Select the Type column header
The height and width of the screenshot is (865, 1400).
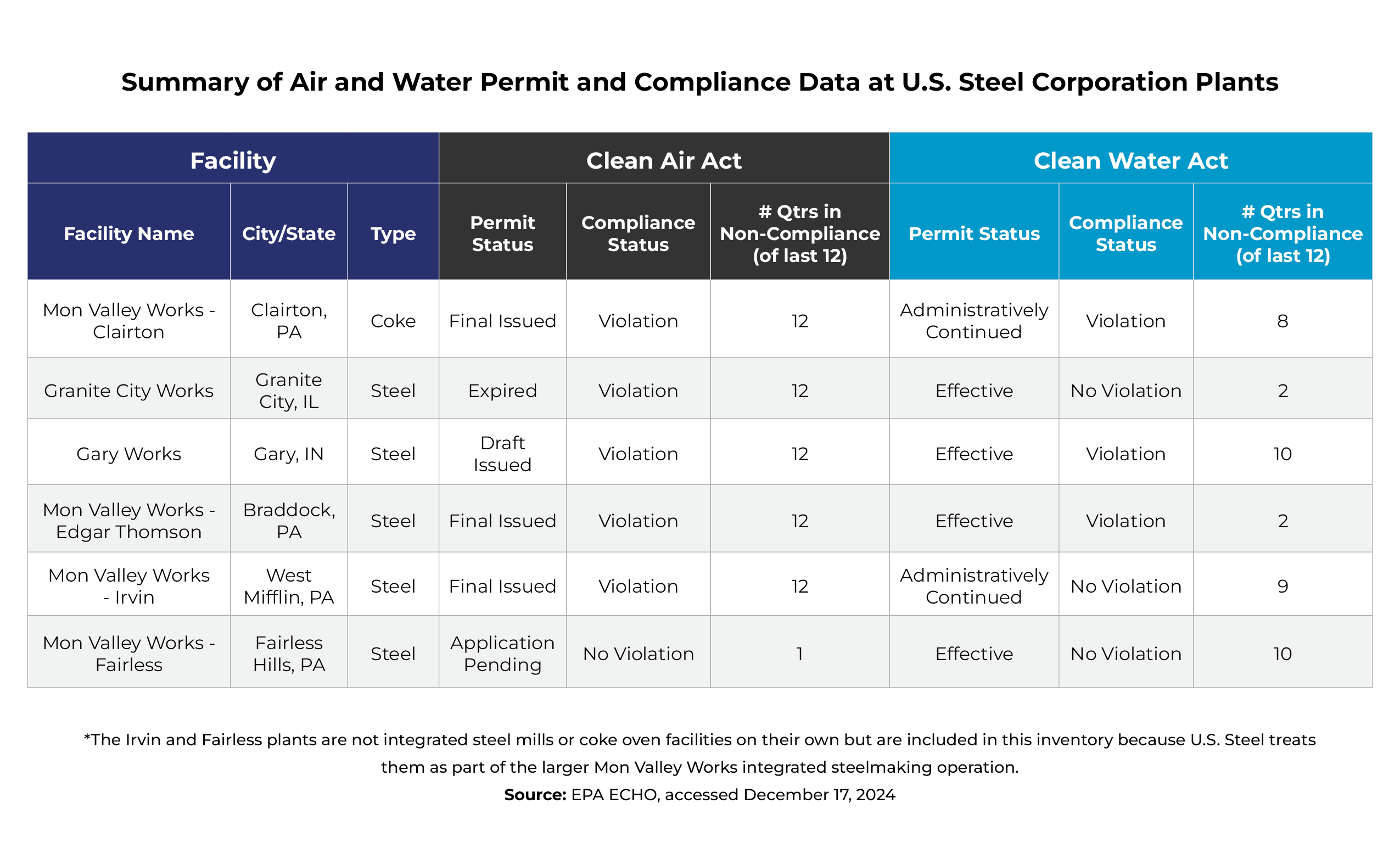click(393, 233)
